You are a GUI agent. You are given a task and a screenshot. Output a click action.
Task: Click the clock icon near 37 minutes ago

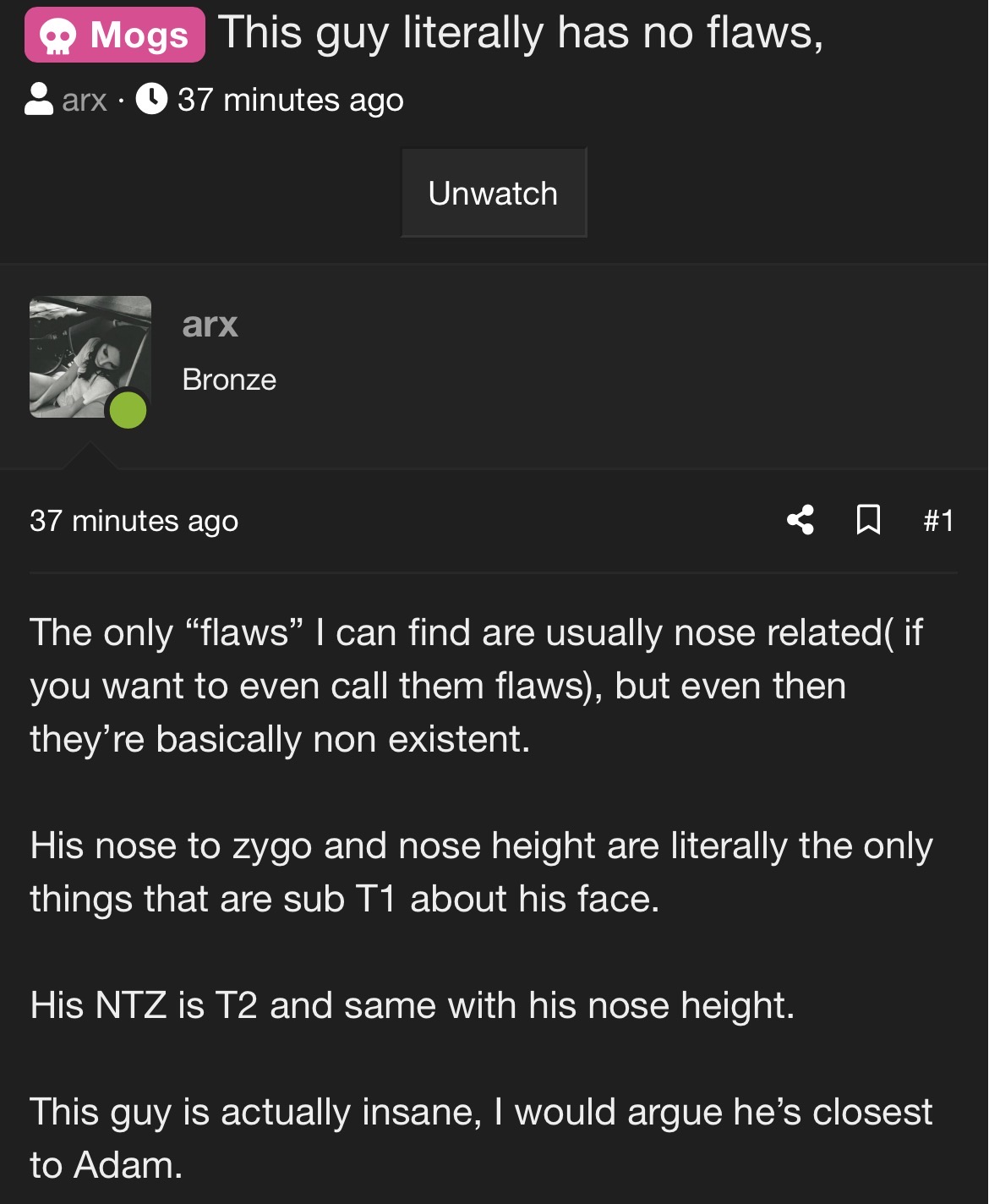point(151,99)
